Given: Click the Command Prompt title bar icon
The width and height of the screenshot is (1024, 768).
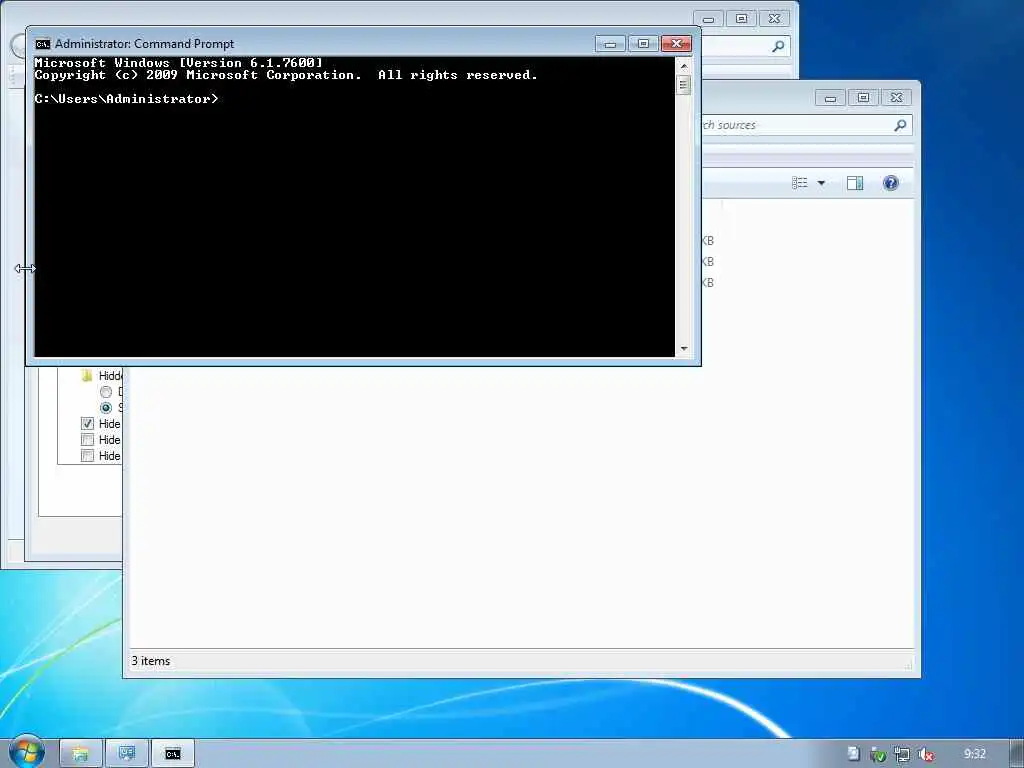Looking at the screenshot, I should click(x=42, y=44).
